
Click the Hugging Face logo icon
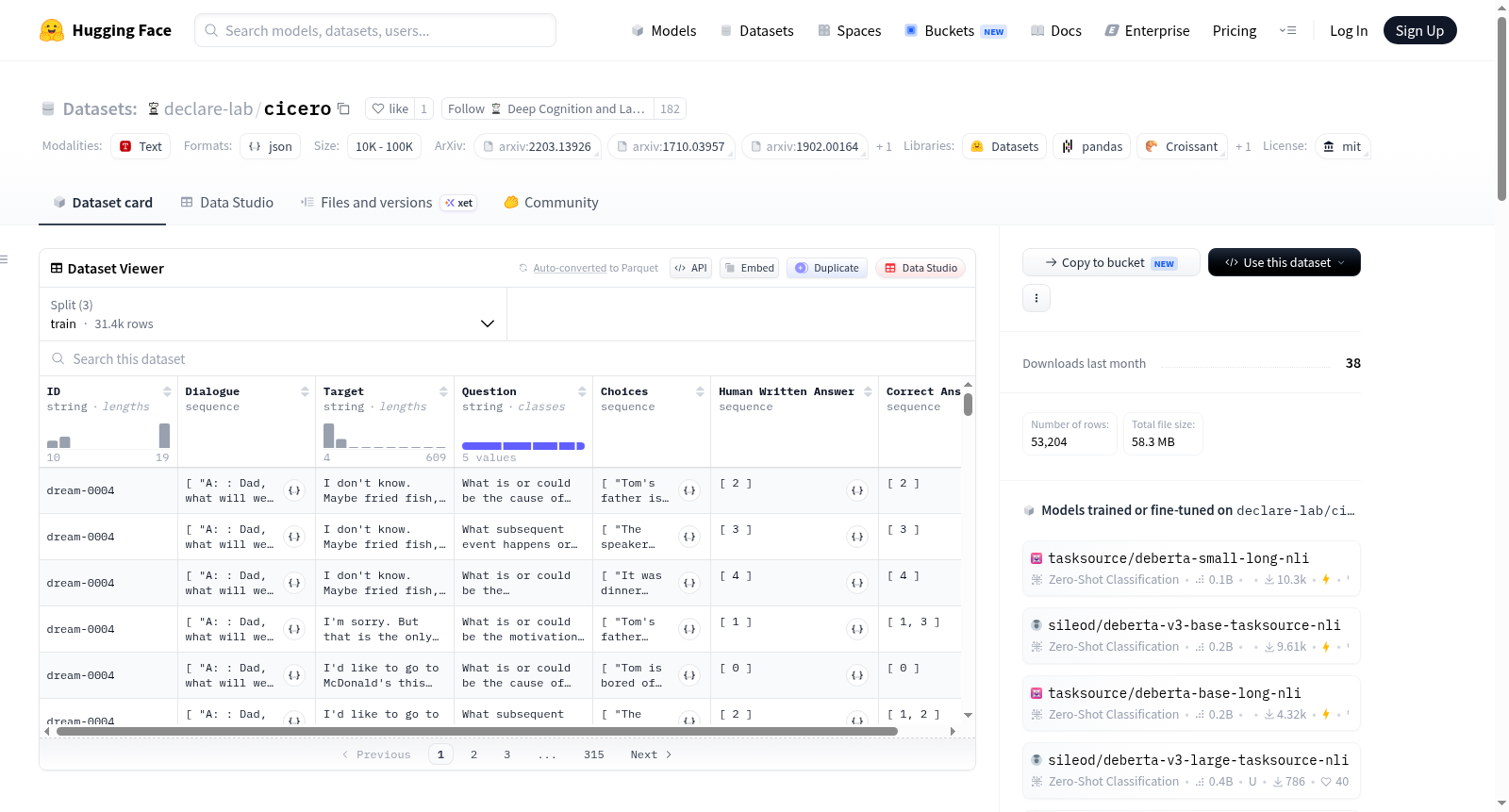52,30
